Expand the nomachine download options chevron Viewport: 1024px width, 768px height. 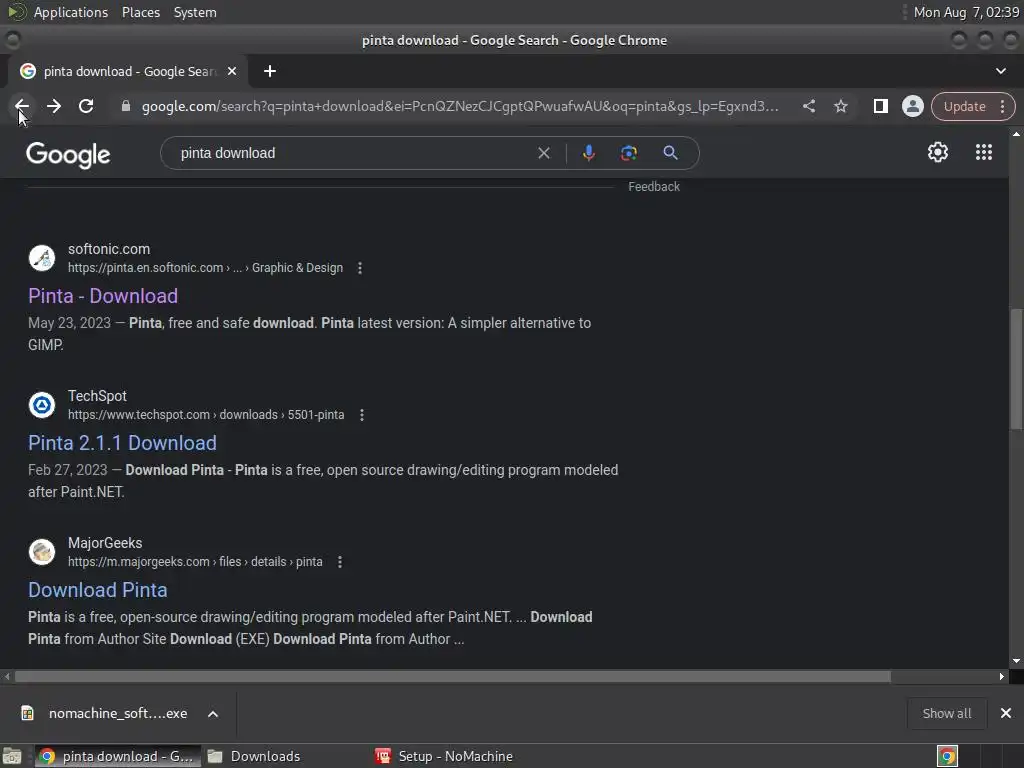click(x=213, y=714)
